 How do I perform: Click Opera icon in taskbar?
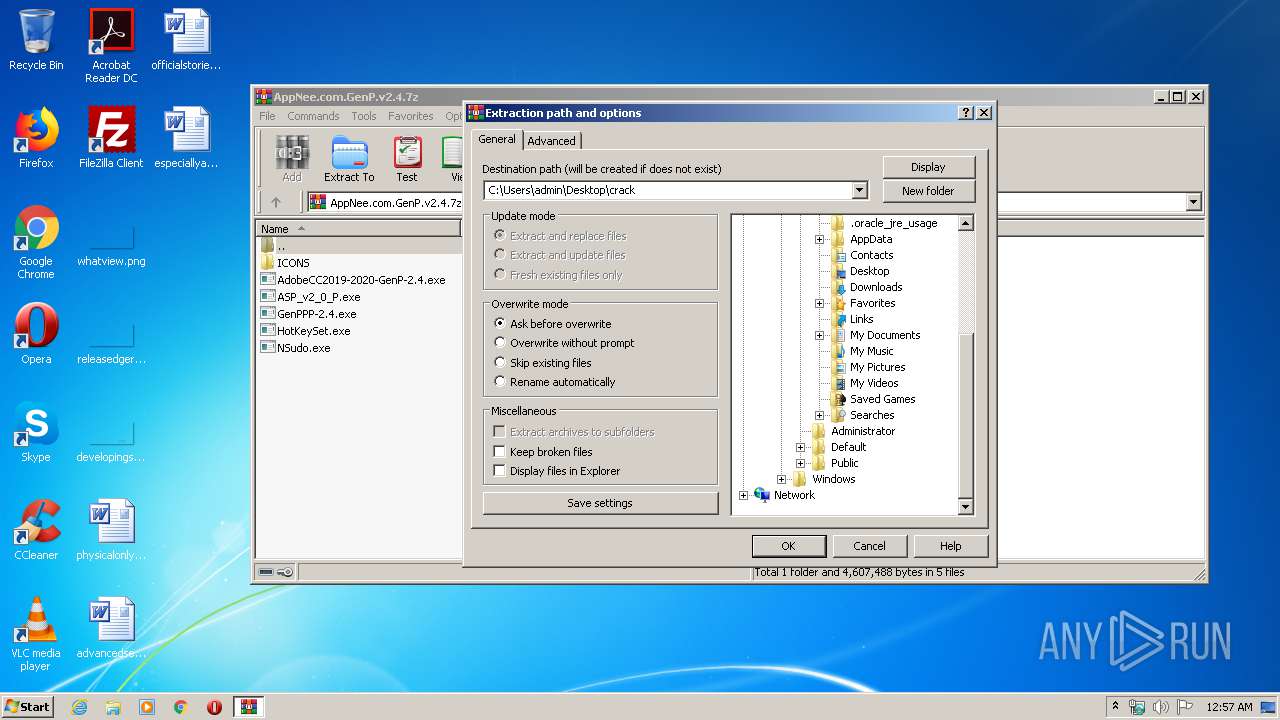click(x=214, y=707)
